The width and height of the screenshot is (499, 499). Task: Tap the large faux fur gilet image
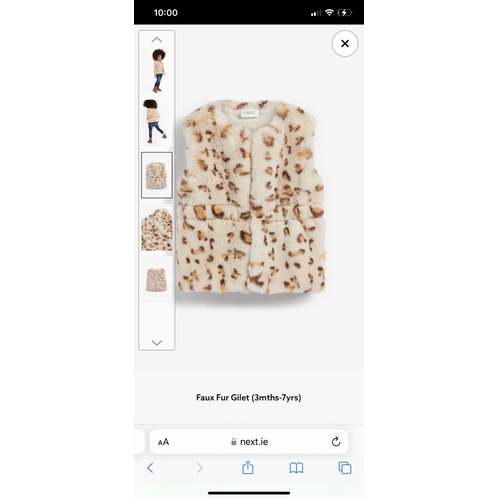click(x=251, y=197)
